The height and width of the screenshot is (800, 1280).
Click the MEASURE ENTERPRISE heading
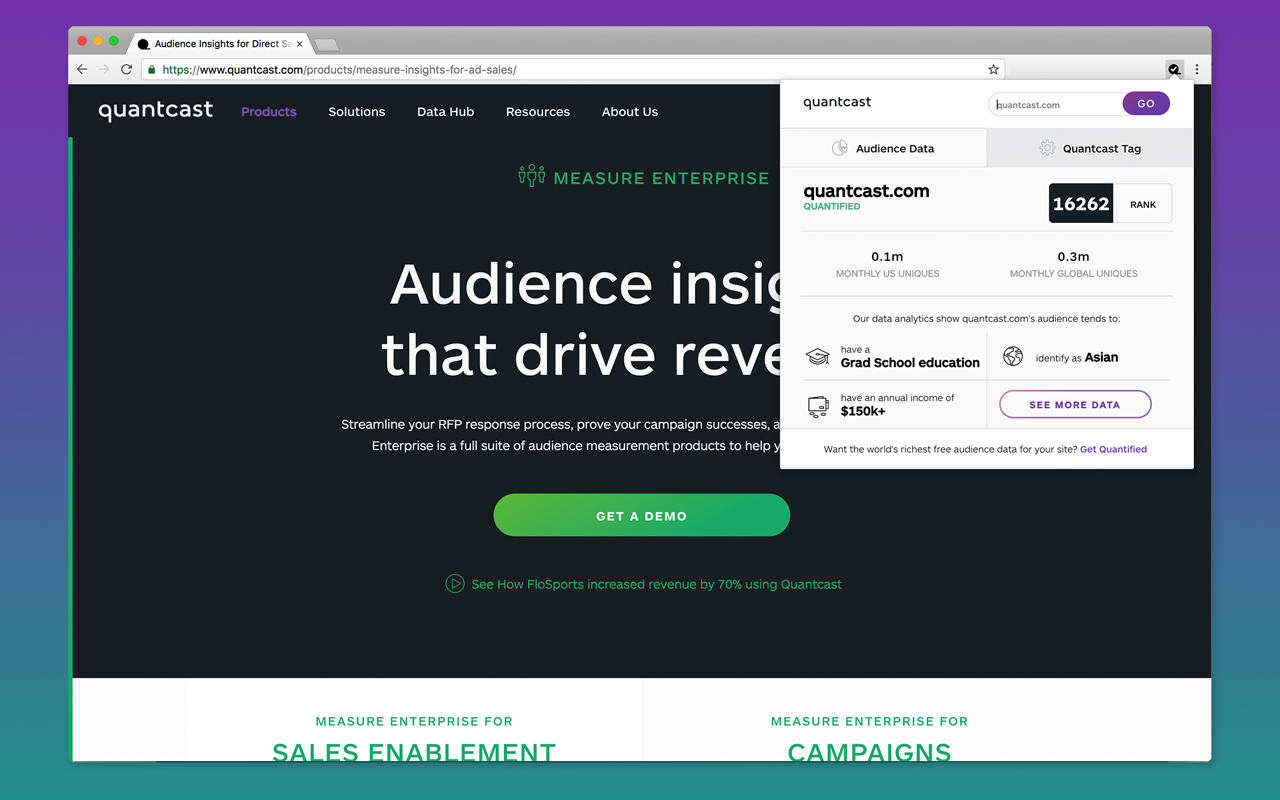point(661,178)
